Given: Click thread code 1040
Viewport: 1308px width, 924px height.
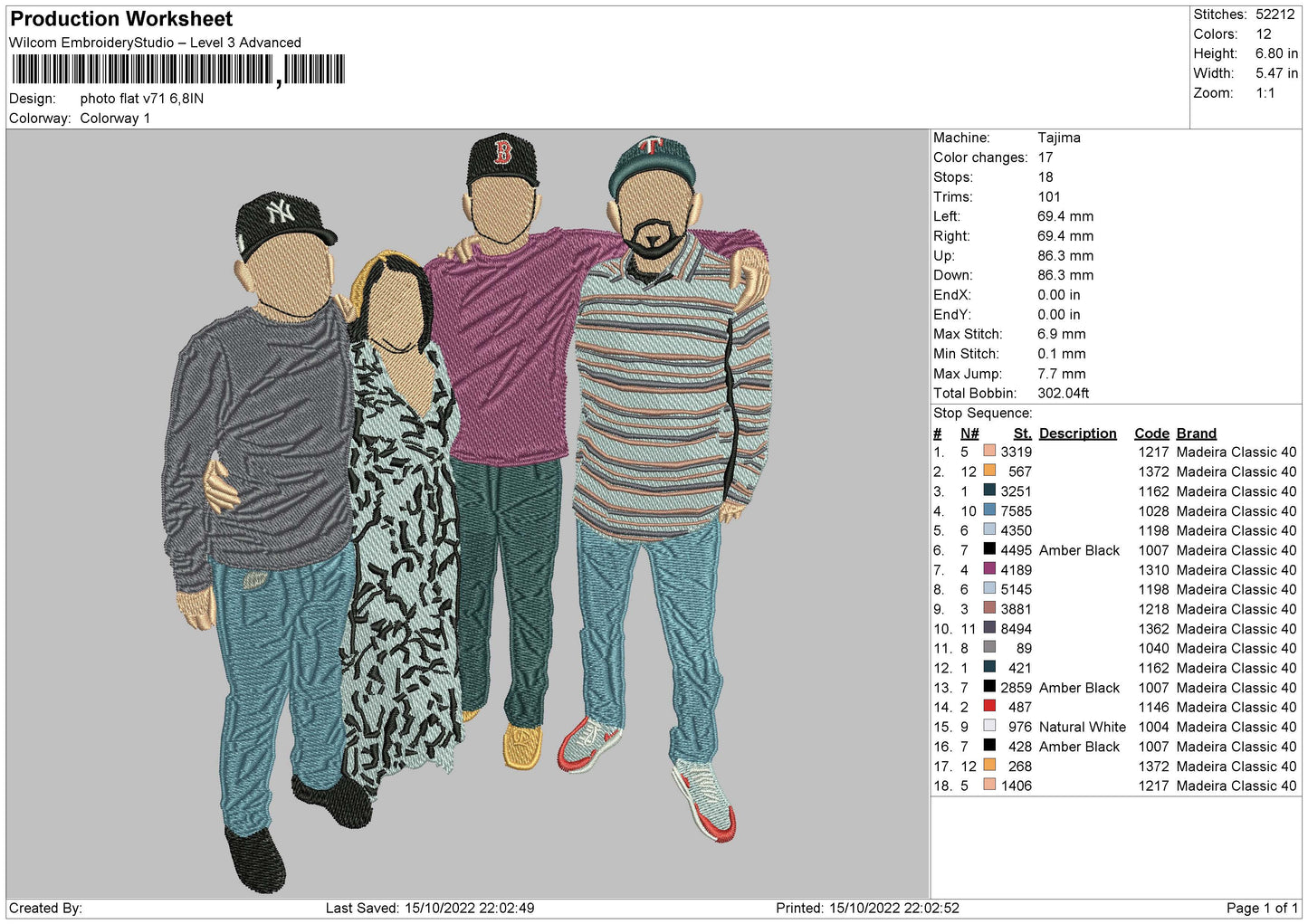Looking at the screenshot, I should coord(1154,649).
